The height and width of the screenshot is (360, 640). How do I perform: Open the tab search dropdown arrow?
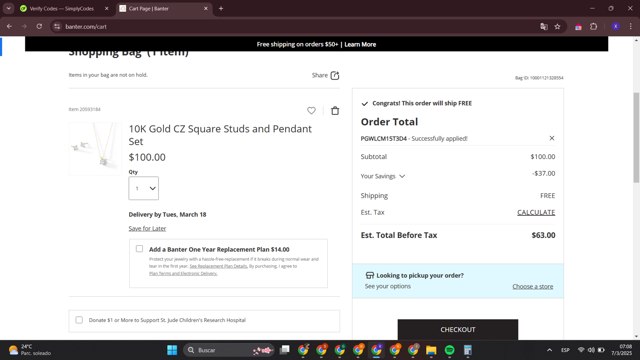click(8, 9)
